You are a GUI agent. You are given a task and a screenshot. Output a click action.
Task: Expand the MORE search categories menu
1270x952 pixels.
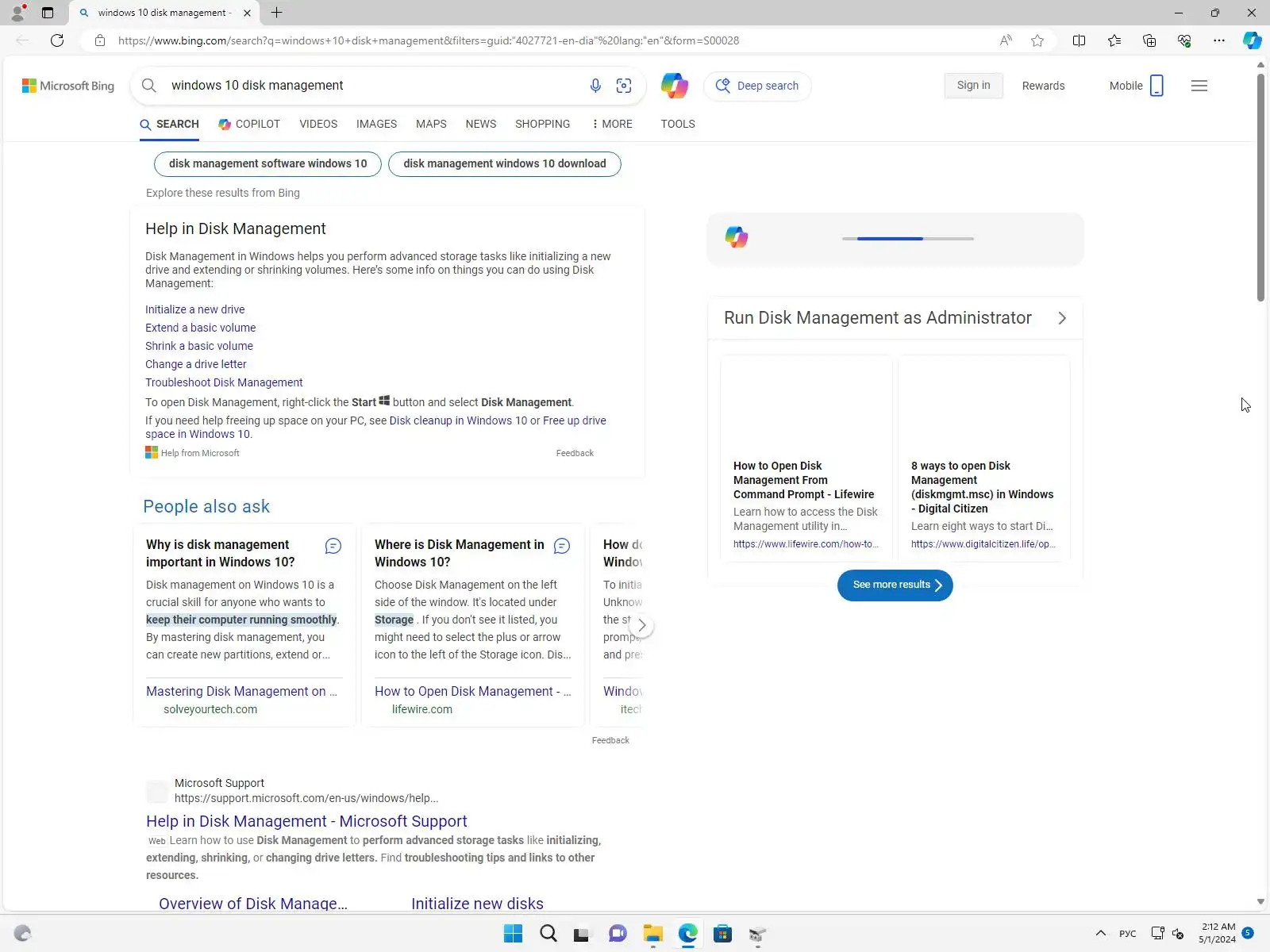click(x=612, y=124)
